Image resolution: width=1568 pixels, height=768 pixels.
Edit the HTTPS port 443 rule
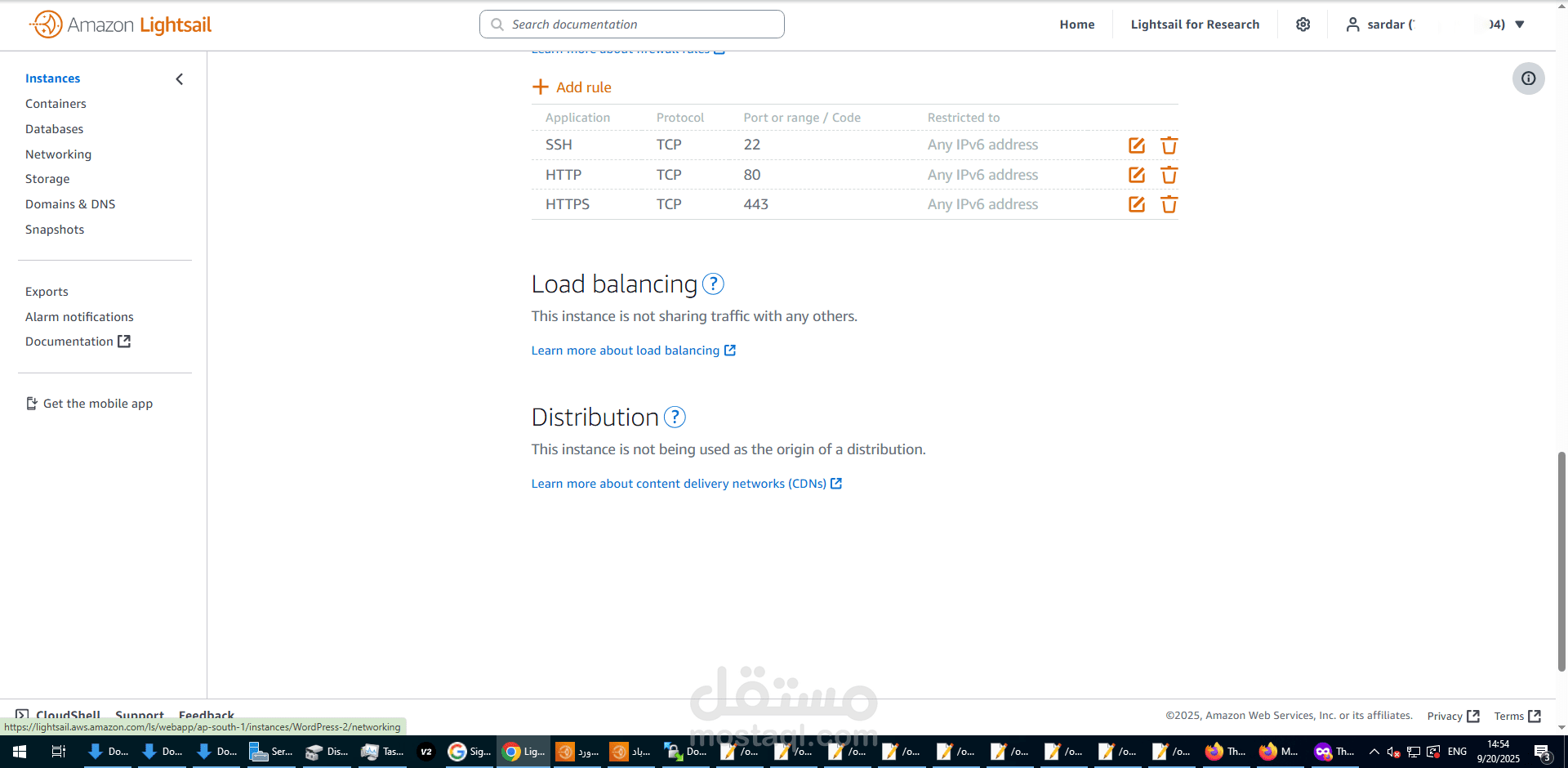coord(1136,204)
